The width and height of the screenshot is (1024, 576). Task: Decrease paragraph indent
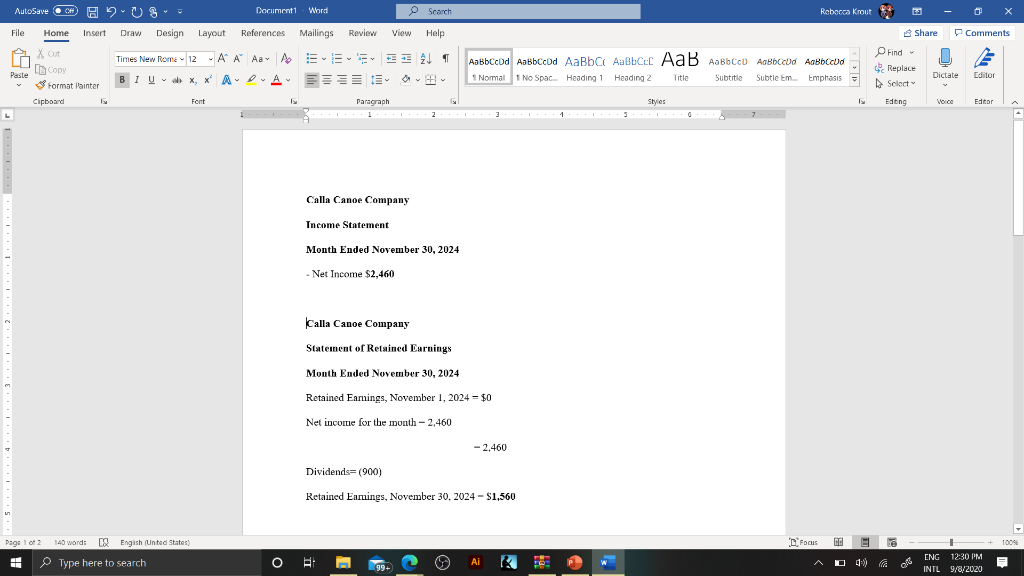pos(391,59)
